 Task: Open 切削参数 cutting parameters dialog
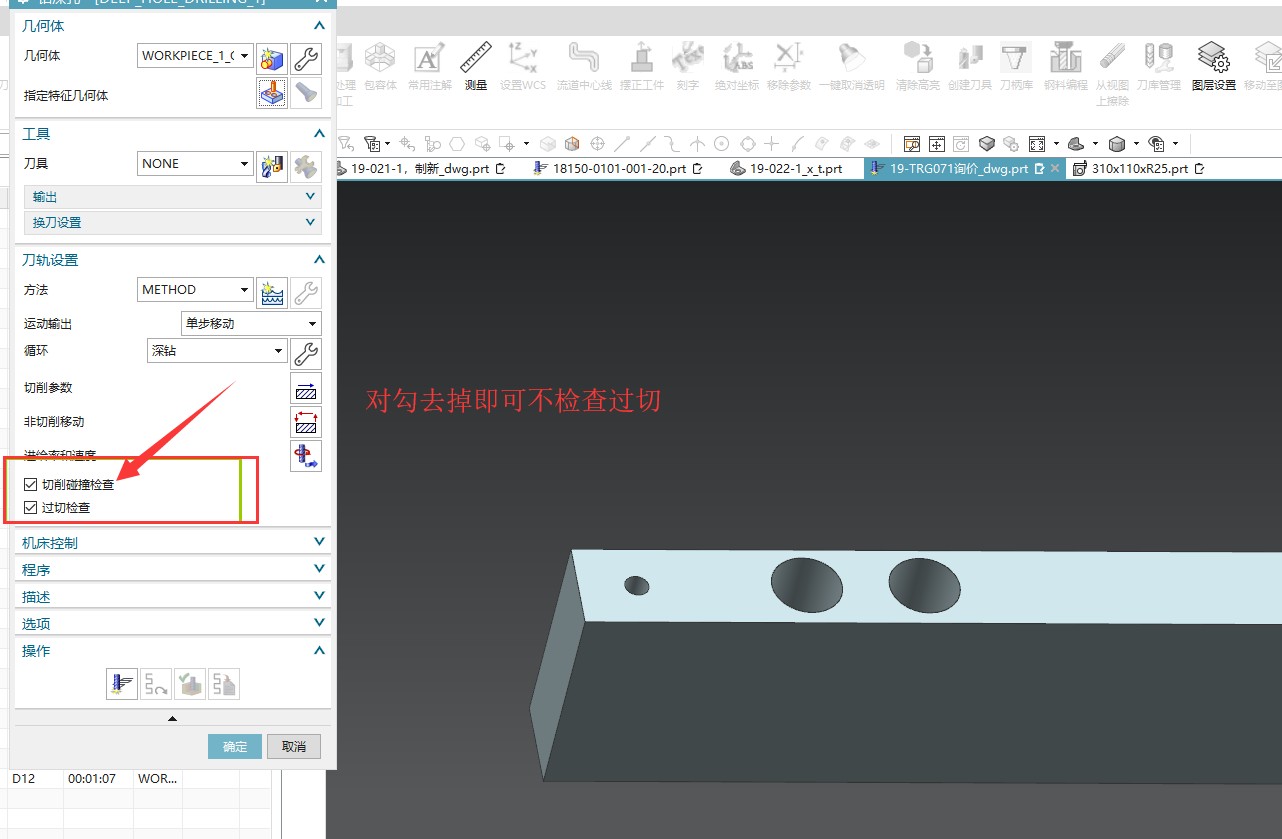coord(306,388)
